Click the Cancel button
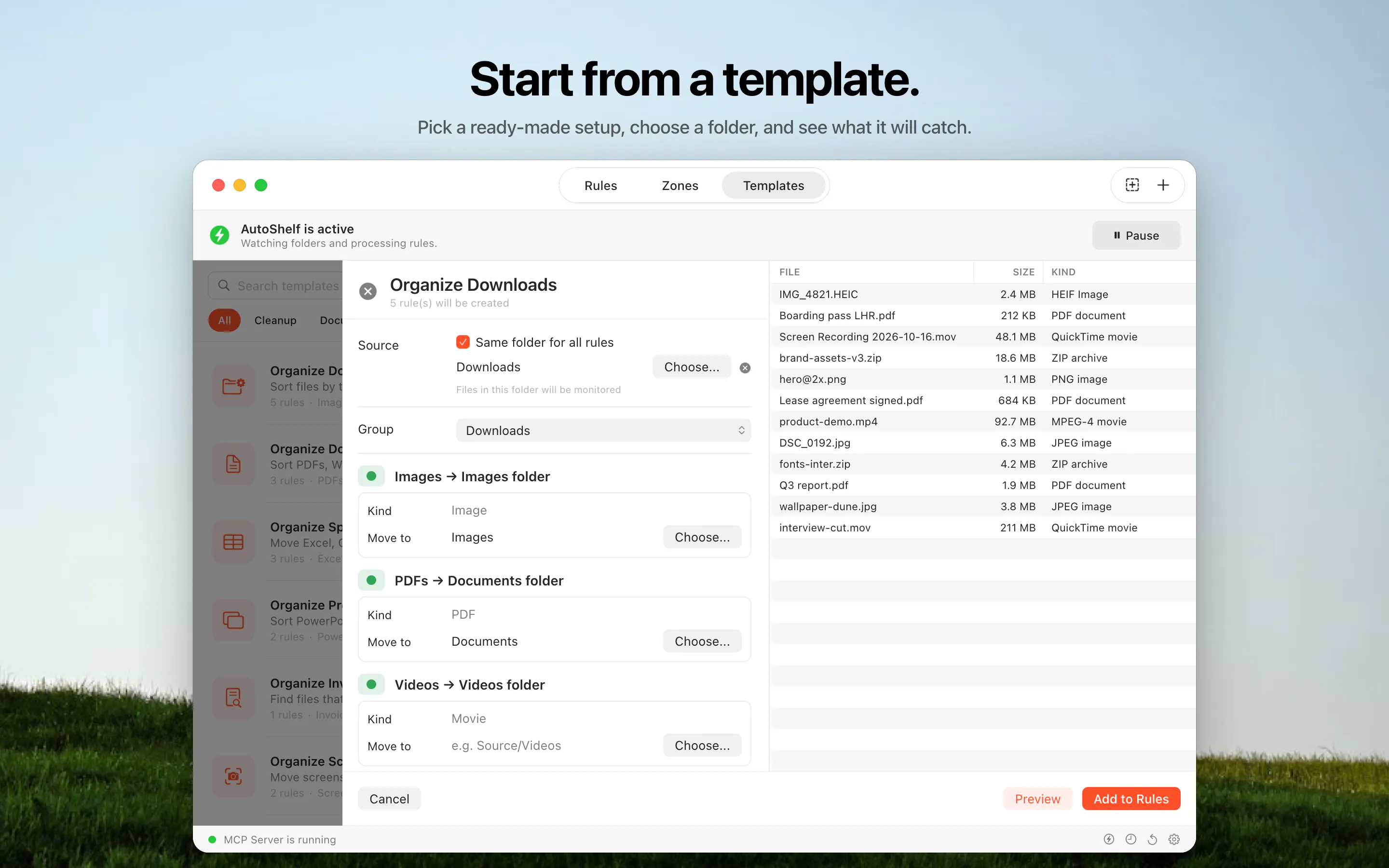This screenshot has width=1389, height=868. (x=389, y=799)
